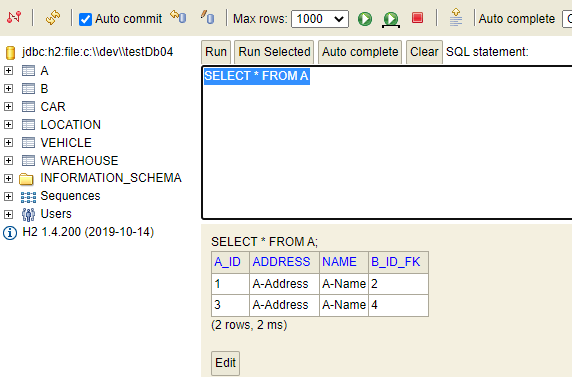Click A-Name in the second result row
Viewport: 572px width, 377px height.
pyautogui.click(x=344, y=305)
